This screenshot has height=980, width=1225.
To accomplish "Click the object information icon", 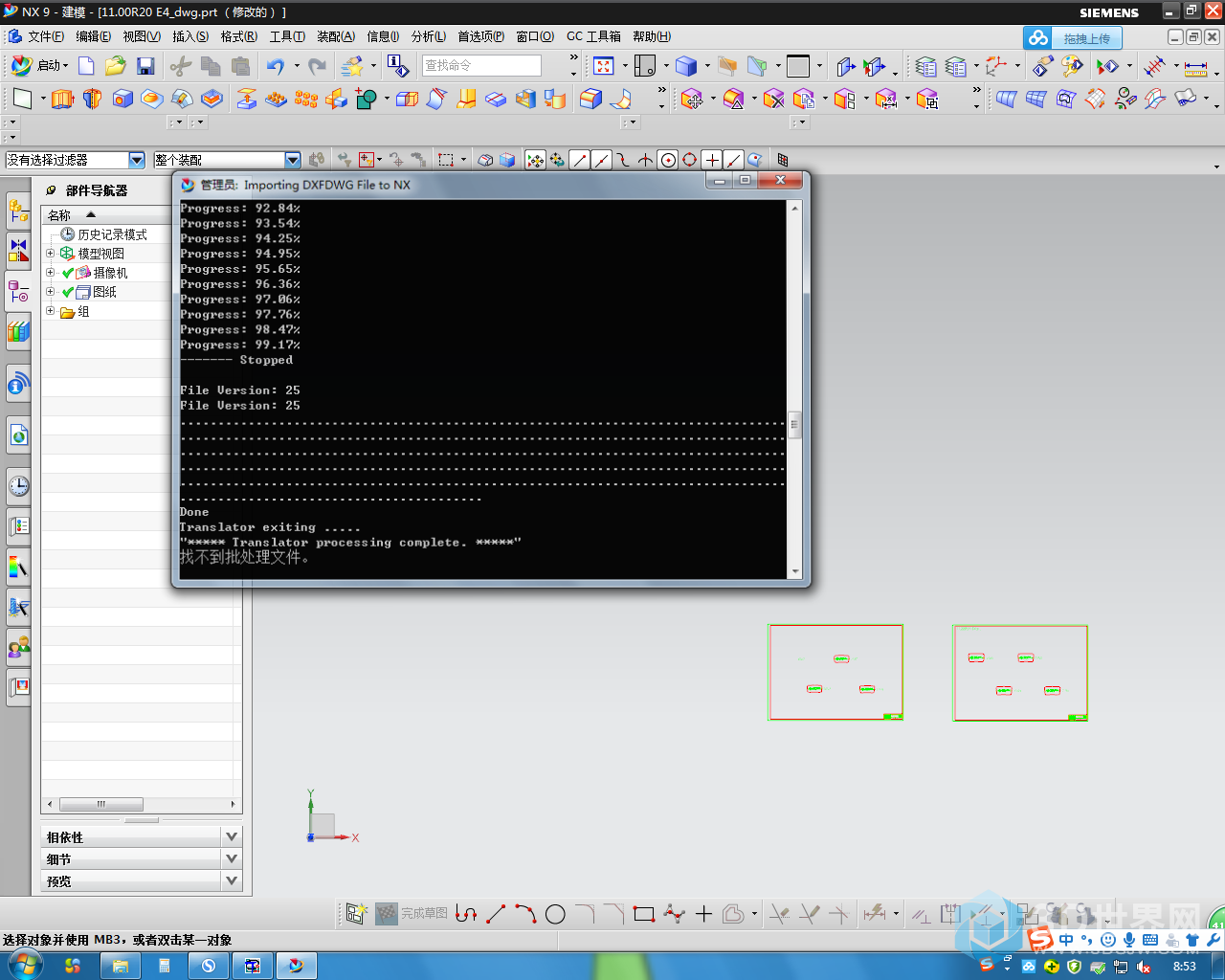I will coord(397,66).
